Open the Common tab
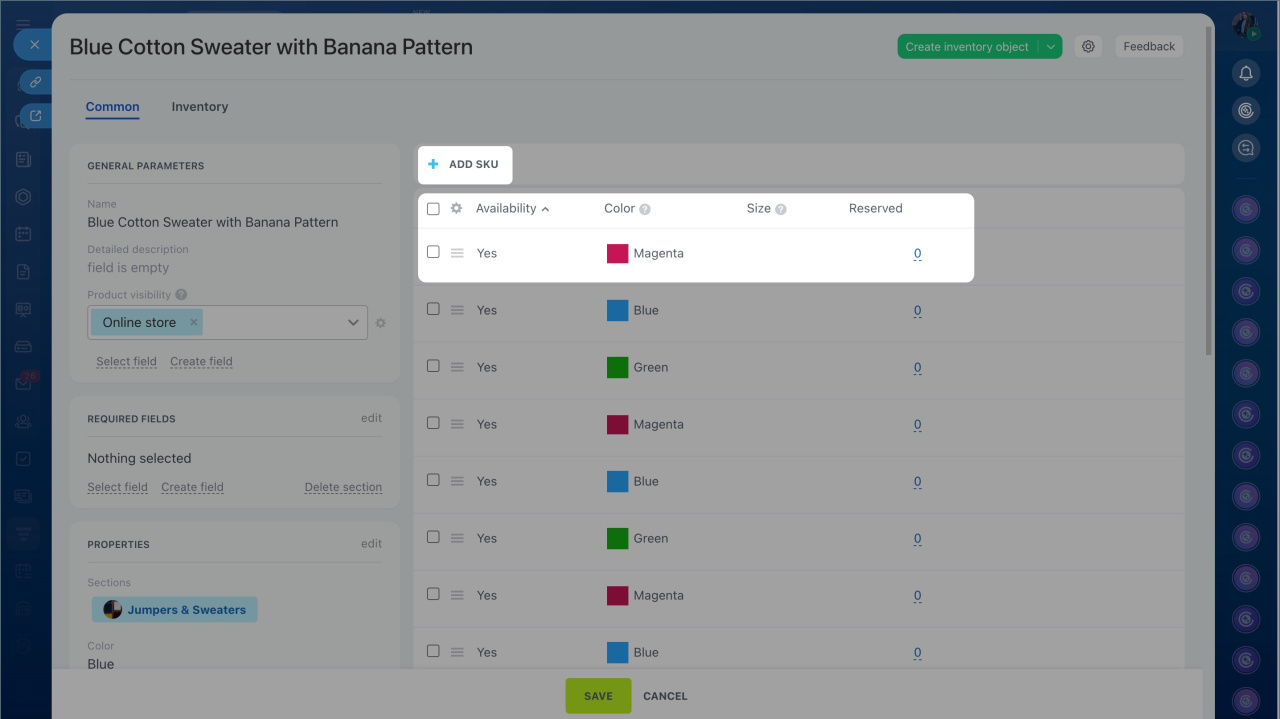The width and height of the screenshot is (1280, 719). click(x=112, y=107)
